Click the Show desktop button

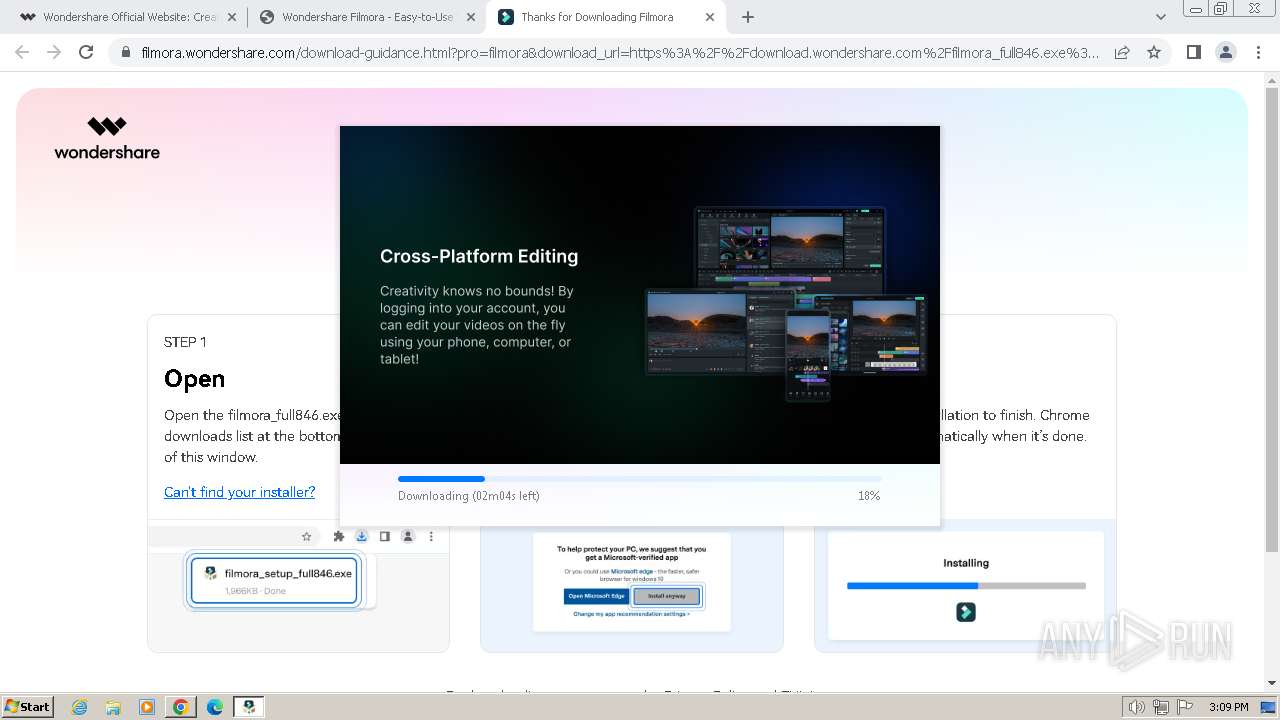[x=1268, y=707]
